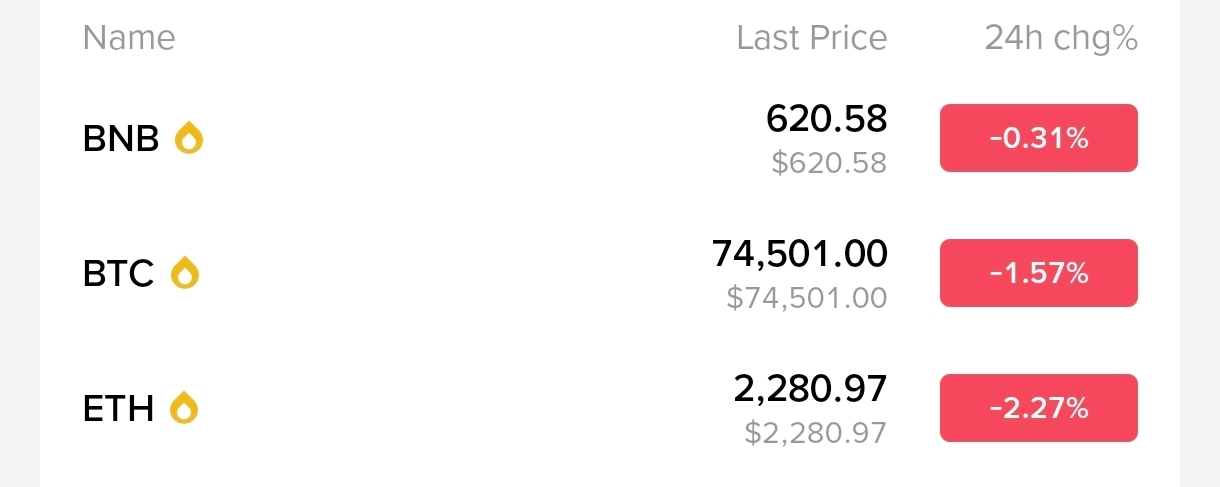
Task: Open the BTC coin name
Action: (118, 274)
